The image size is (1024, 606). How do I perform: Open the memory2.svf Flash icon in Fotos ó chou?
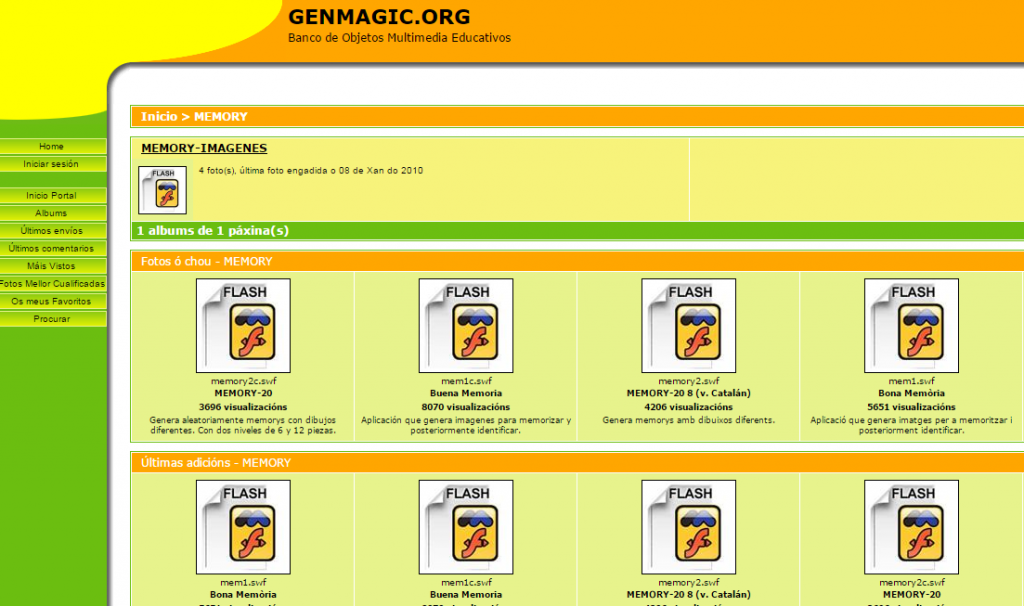tap(688, 326)
